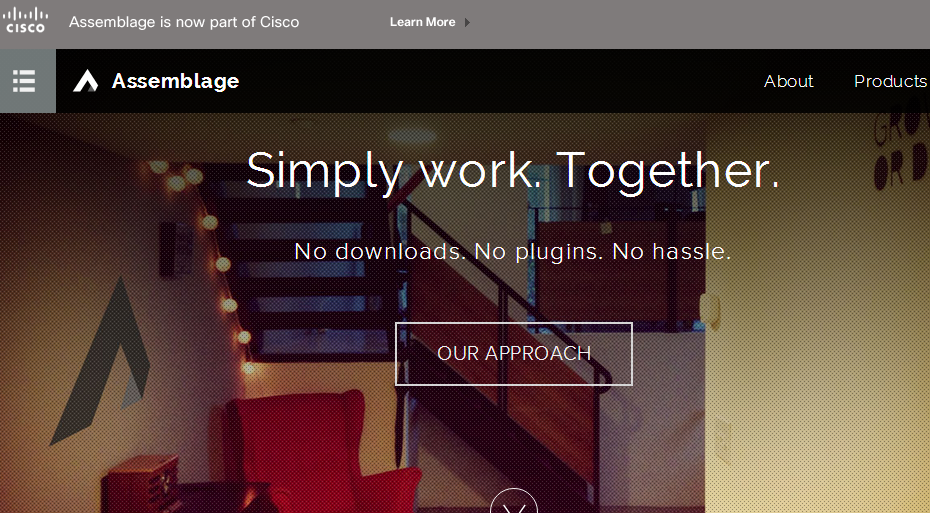Click the arrow beside Learn More

tap(467, 23)
